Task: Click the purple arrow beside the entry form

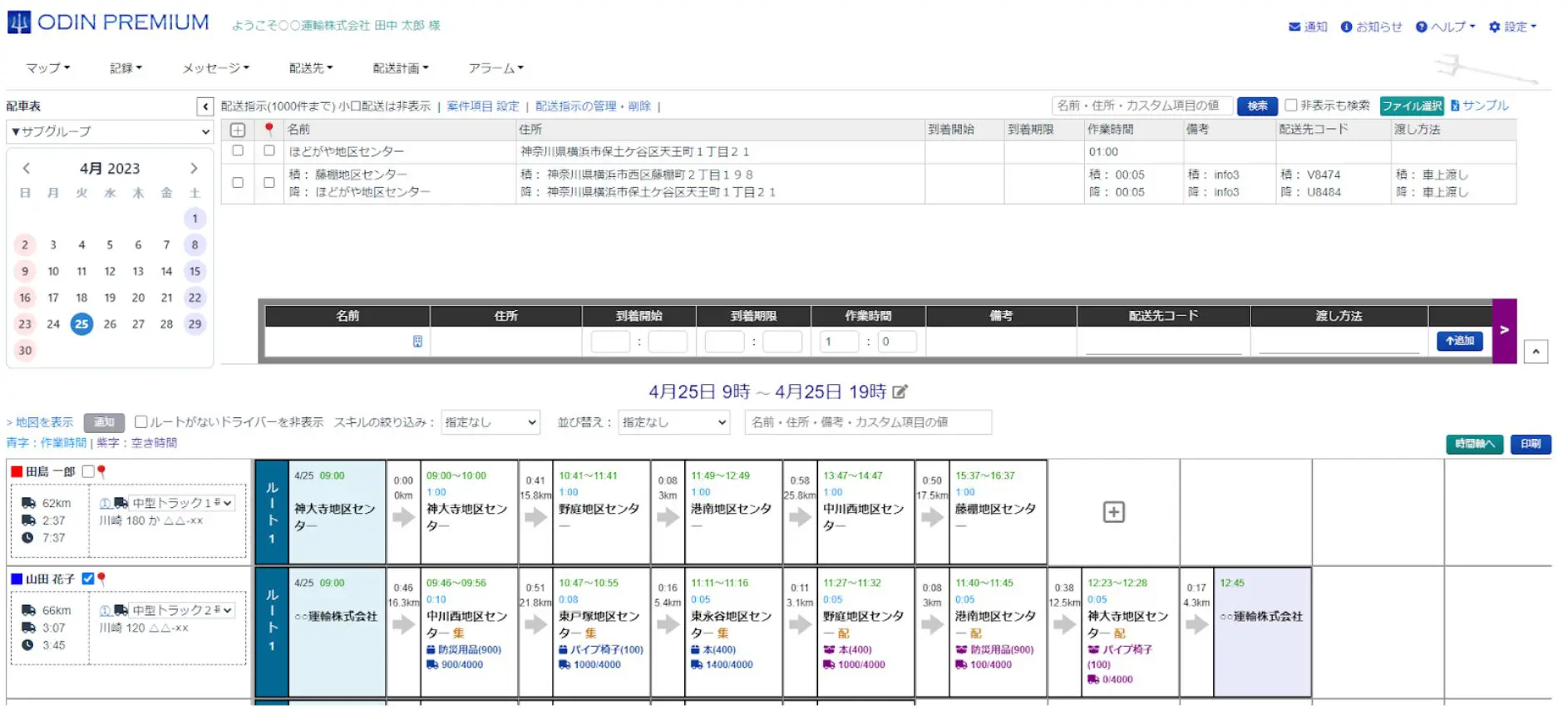Action: [1504, 330]
